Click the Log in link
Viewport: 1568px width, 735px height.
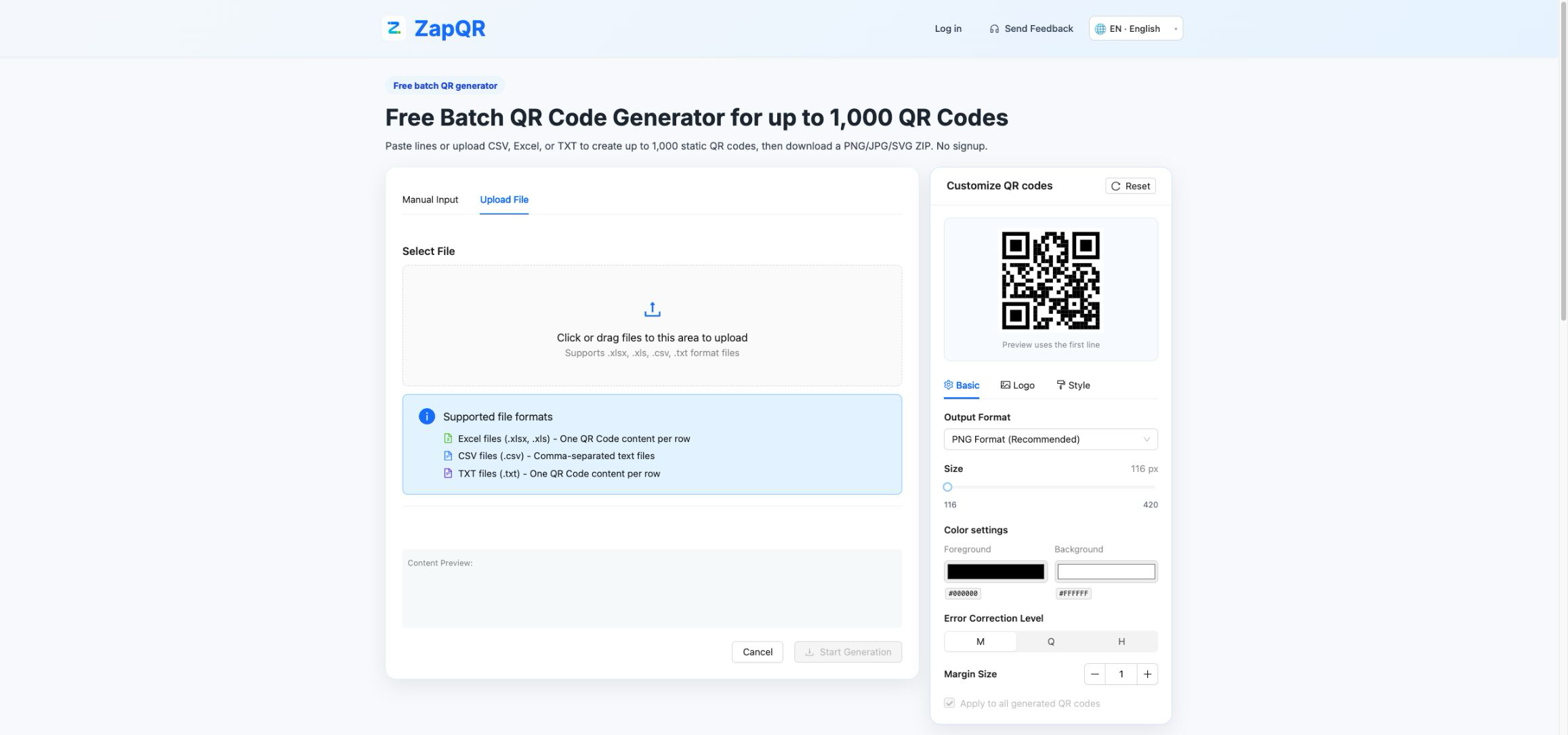click(x=948, y=28)
